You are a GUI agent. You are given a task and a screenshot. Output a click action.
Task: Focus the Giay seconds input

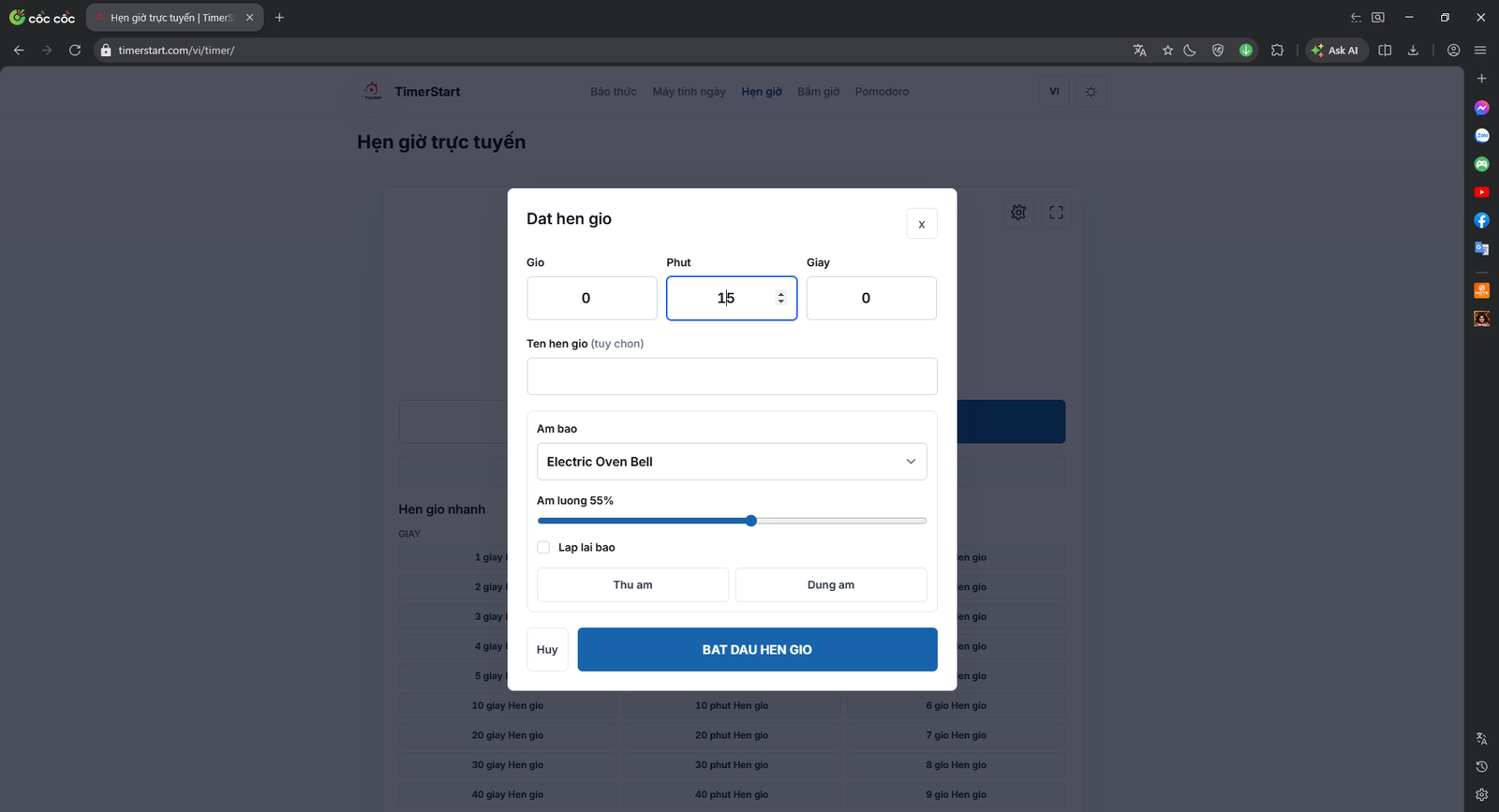tap(871, 298)
